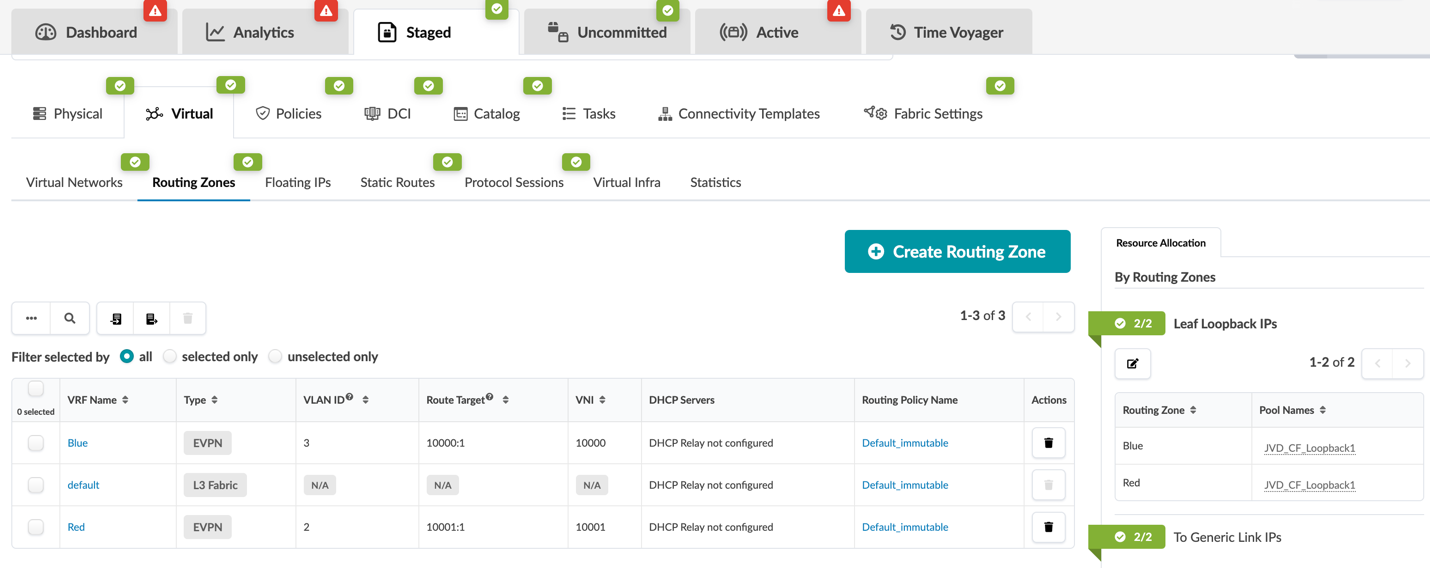Click the import routing zones icon
The width and height of the screenshot is (1430, 568).
point(116,318)
